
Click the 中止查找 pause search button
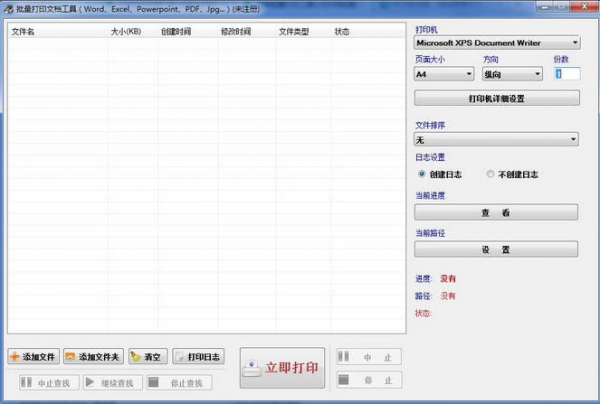click(x=49, y=382)
